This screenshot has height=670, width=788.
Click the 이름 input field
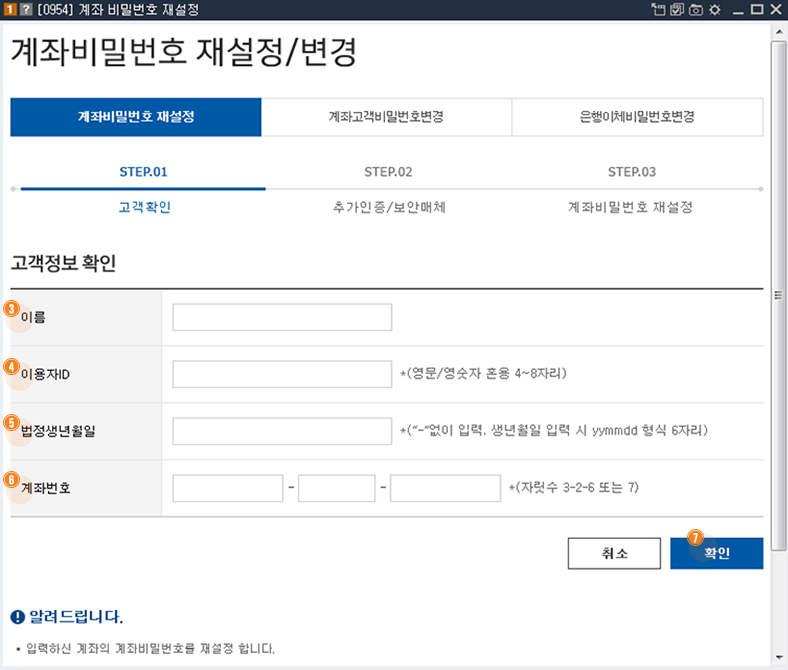(x=282, y=318)
